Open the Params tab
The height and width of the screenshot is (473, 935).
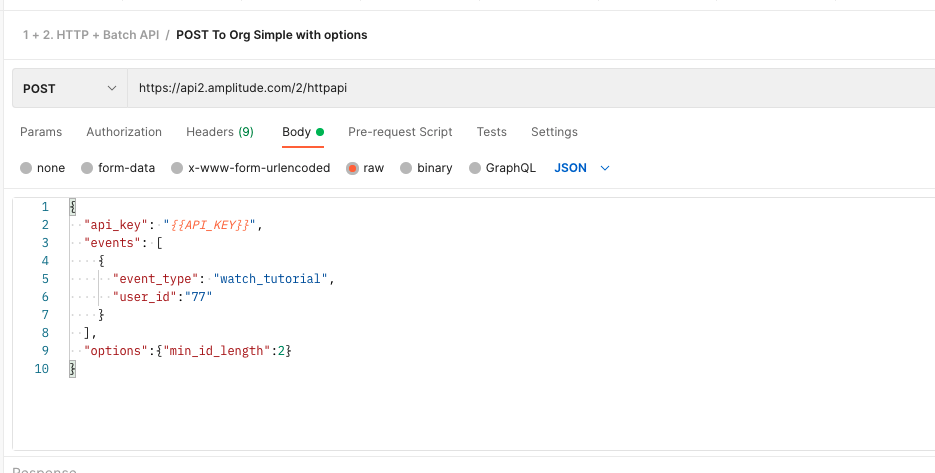point(41,132)
